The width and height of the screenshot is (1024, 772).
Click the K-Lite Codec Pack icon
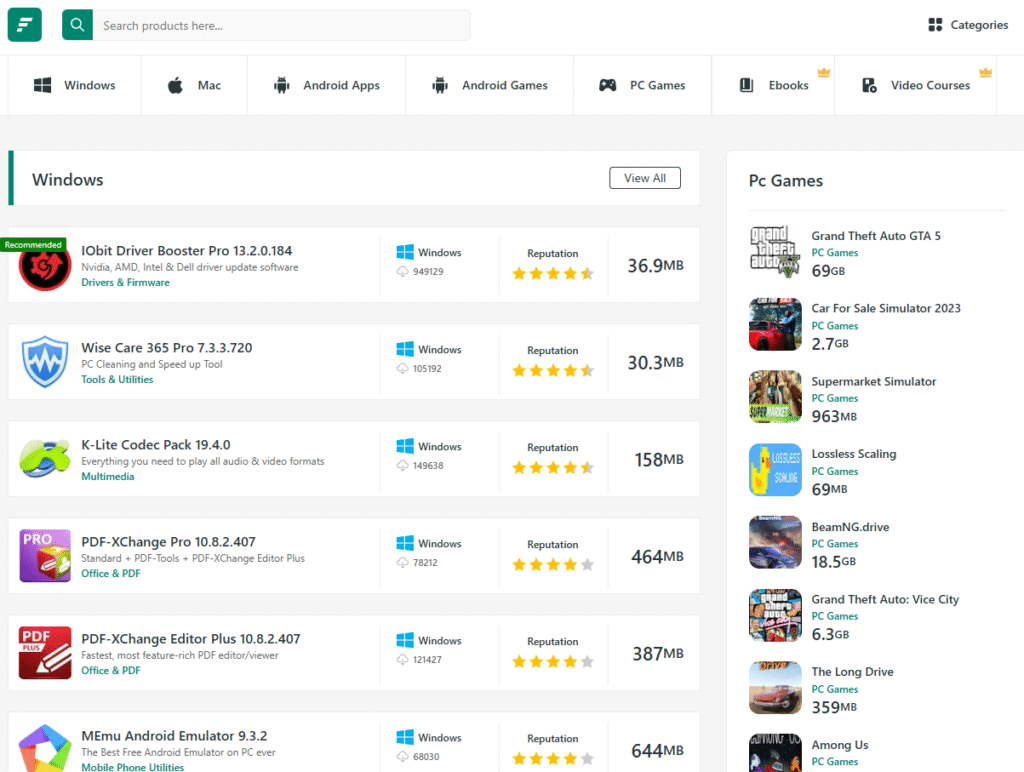click(x=45, y=459)
